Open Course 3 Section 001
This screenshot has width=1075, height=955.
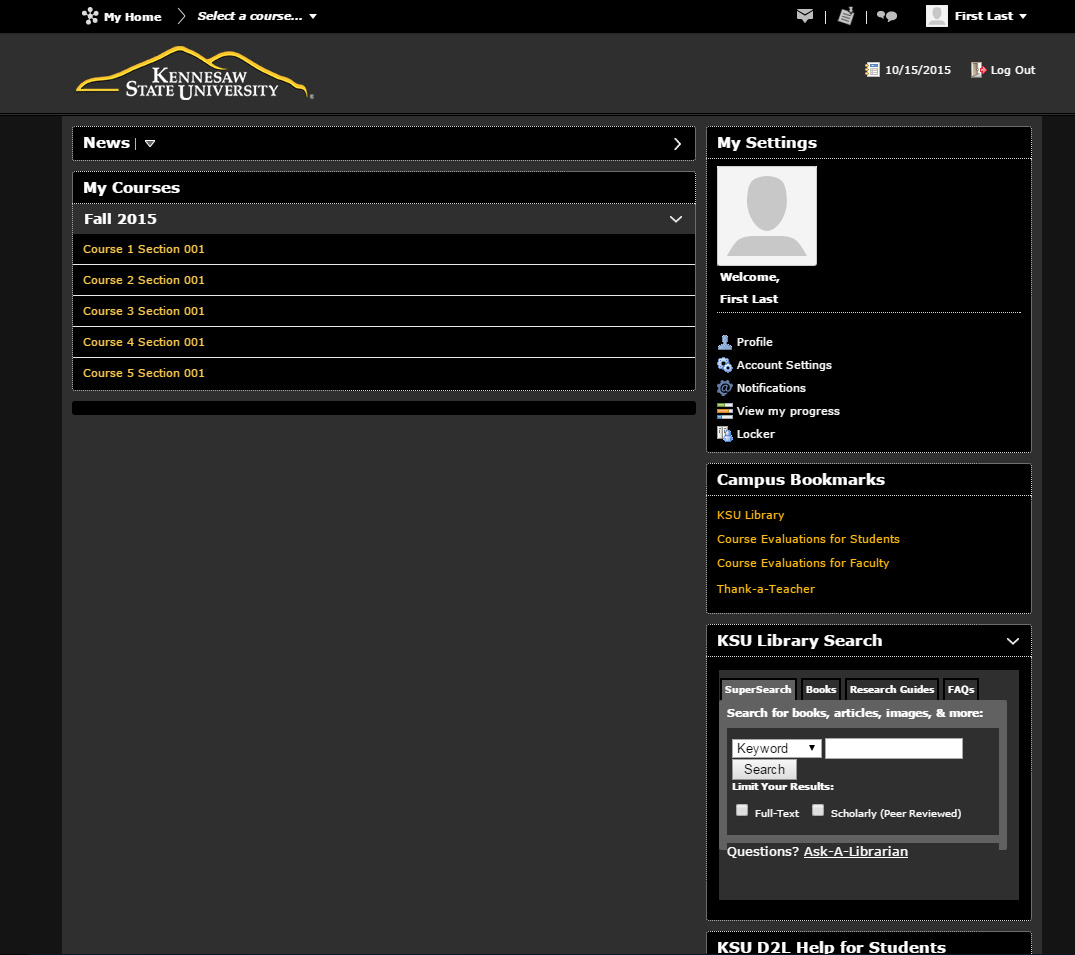[143, 310]
